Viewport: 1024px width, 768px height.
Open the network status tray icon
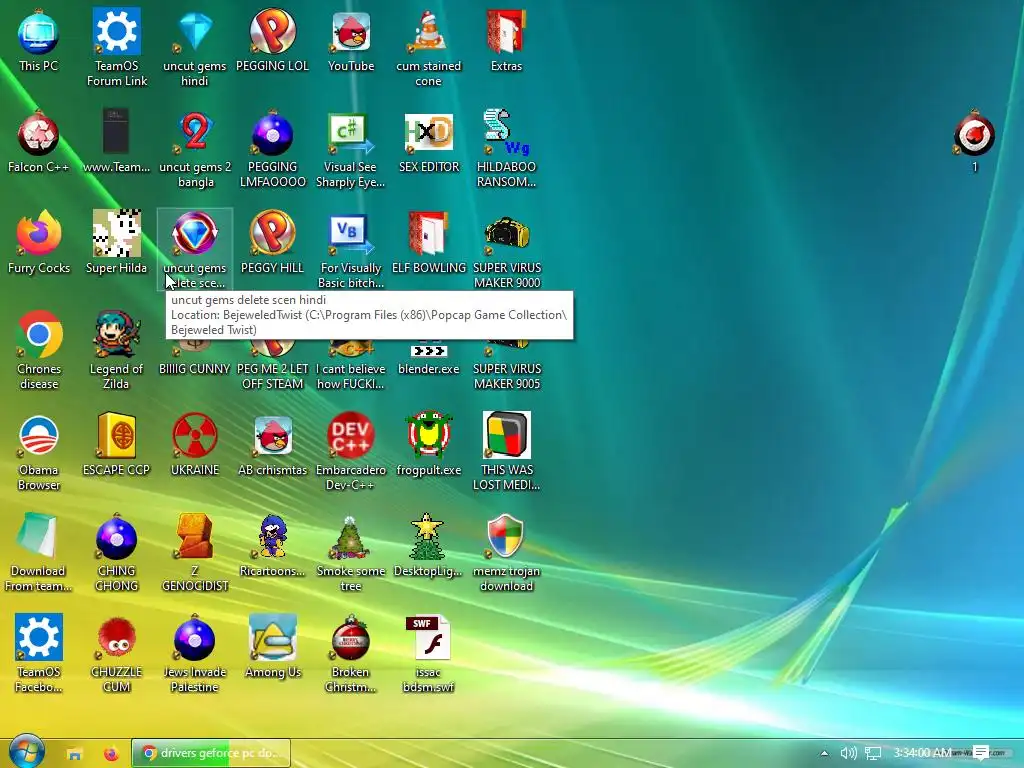coord(873,753)
